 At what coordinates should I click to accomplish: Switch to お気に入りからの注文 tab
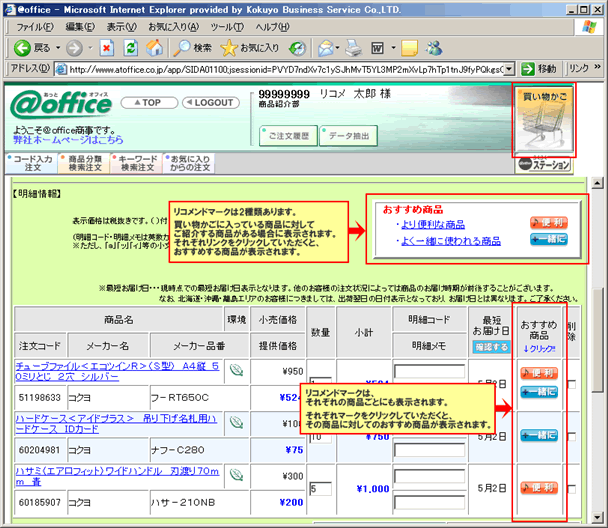coord(188,163)
